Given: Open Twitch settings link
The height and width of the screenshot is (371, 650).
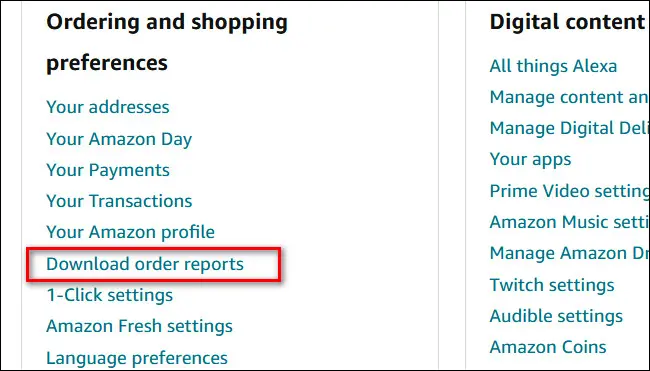Looking at the screenshot, I should [552, 285].
